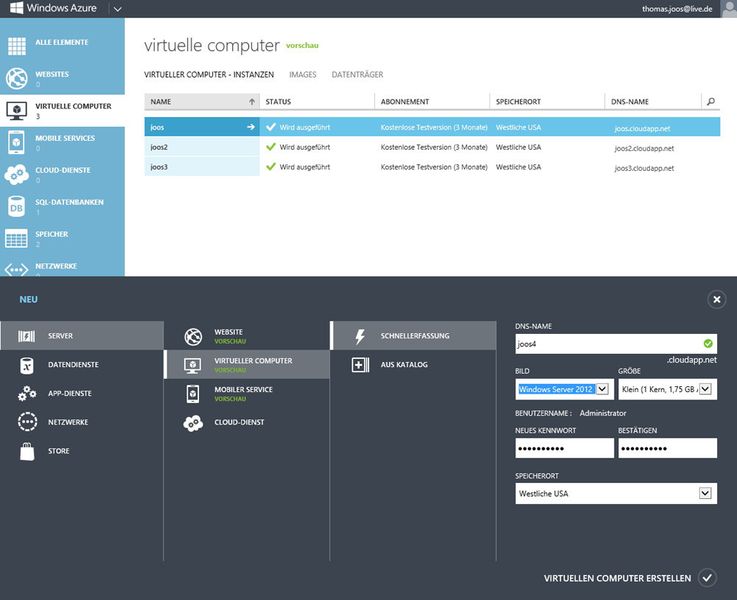Select Datendienste category
The width and height of the screenshot is (737, 600).
(x=82, y=365)
